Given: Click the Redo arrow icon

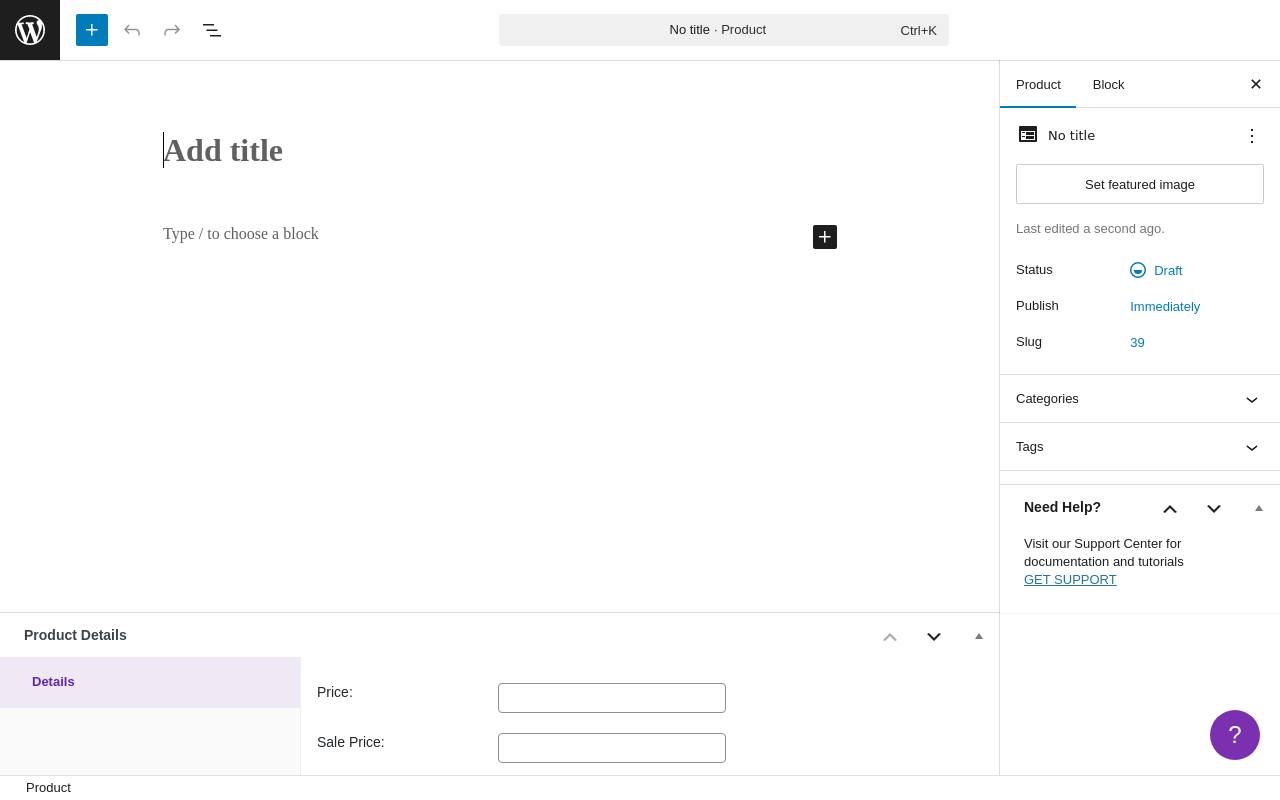Looking at the screenshot, I should pos(172,30).
